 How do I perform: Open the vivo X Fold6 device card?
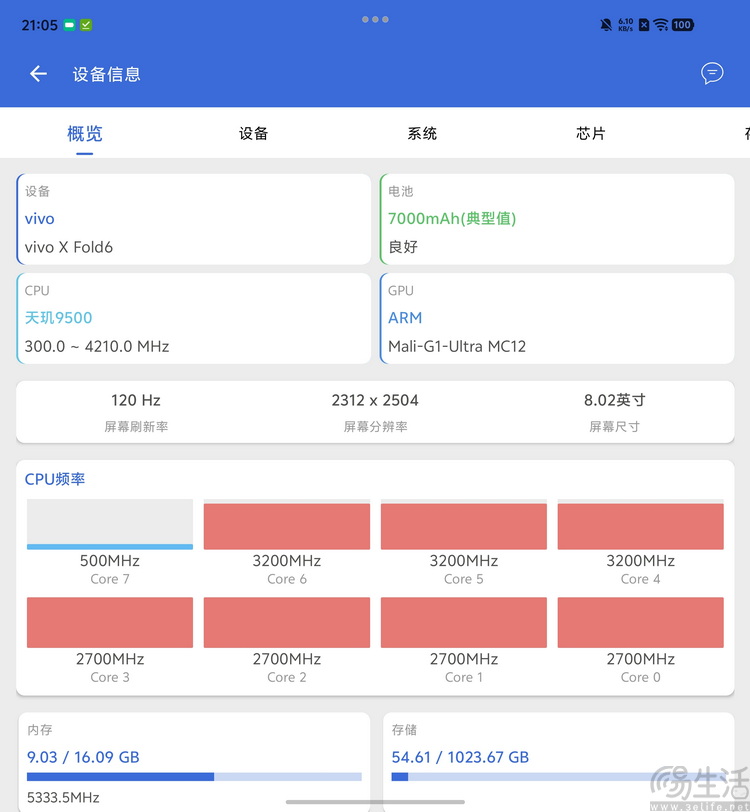tap(194, 219)
